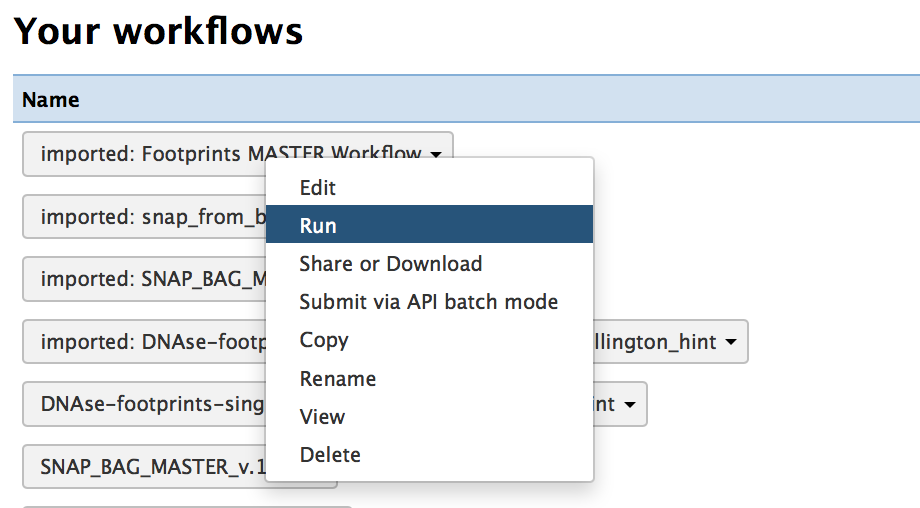This screenshot has width=920, height=508.
Task: Select Submit via API batch mode
Action: pos(429,302)
